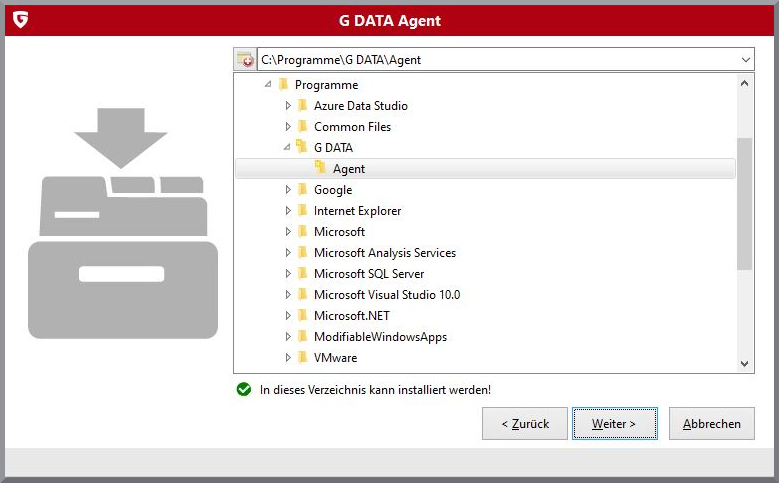Click the G DATA shield logo
Viewport: 779px width, 483px height.
point(20,20)
